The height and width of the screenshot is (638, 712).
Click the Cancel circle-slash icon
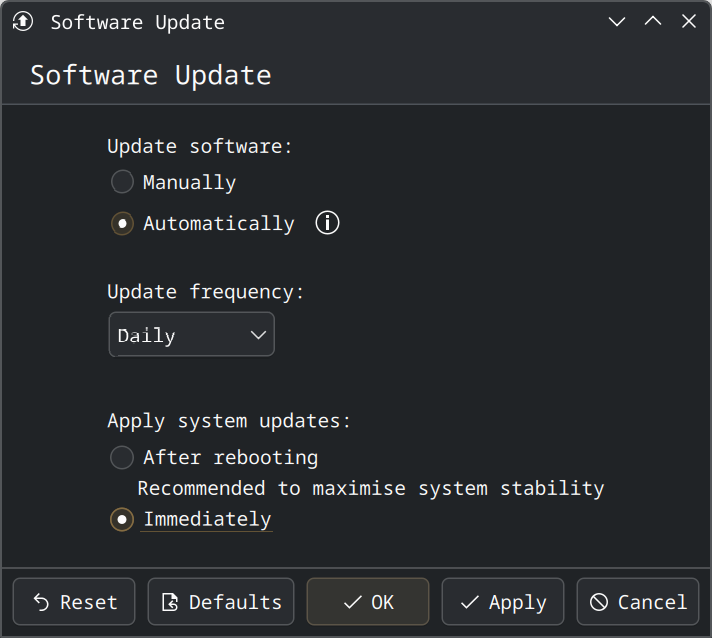tap(599, 602)
